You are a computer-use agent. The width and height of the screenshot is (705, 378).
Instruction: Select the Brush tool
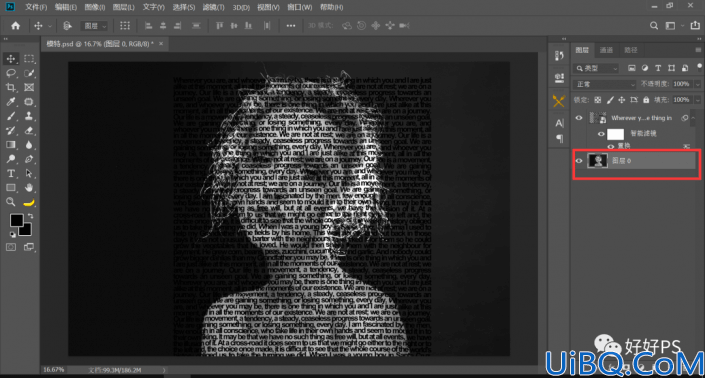(11, 116)
